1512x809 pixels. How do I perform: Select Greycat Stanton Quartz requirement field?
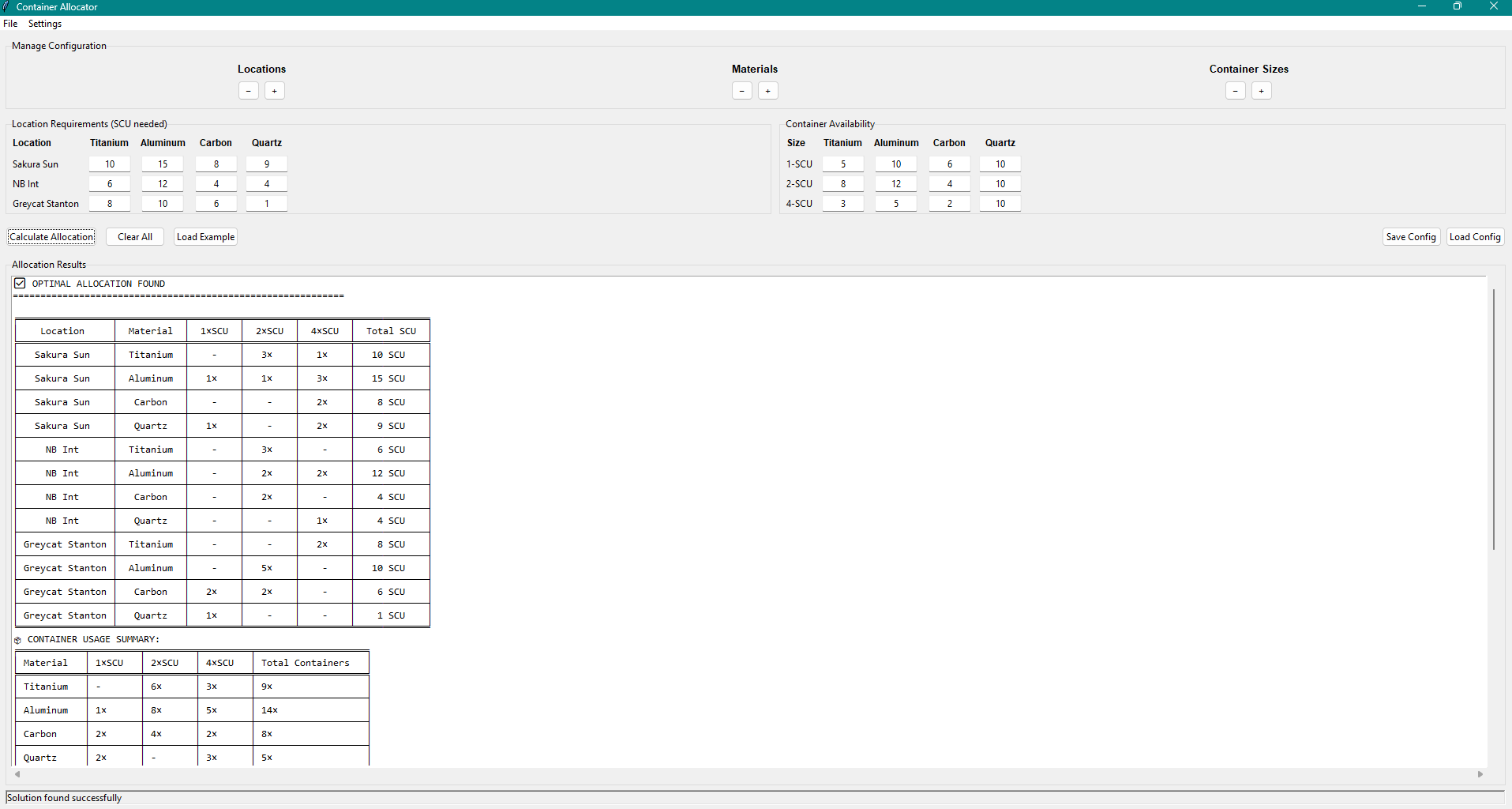tap(267, 203)
